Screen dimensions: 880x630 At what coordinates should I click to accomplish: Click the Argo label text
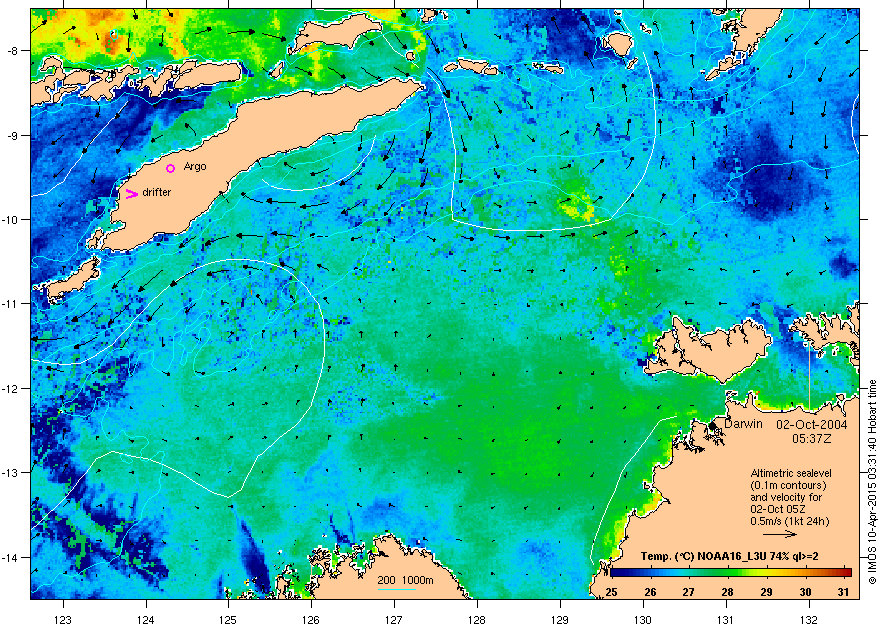click(195, 167)
